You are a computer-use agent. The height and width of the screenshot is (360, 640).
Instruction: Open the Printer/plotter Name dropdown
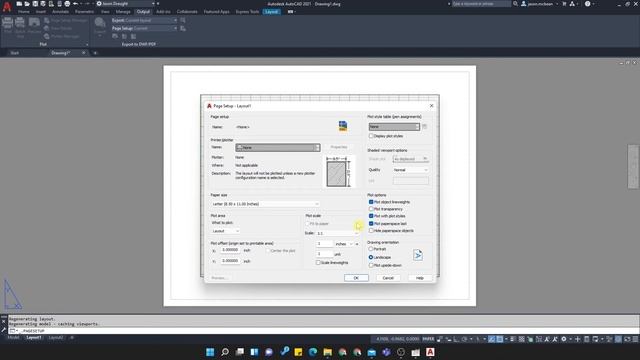pyautogui.click(x=278, y=147)
